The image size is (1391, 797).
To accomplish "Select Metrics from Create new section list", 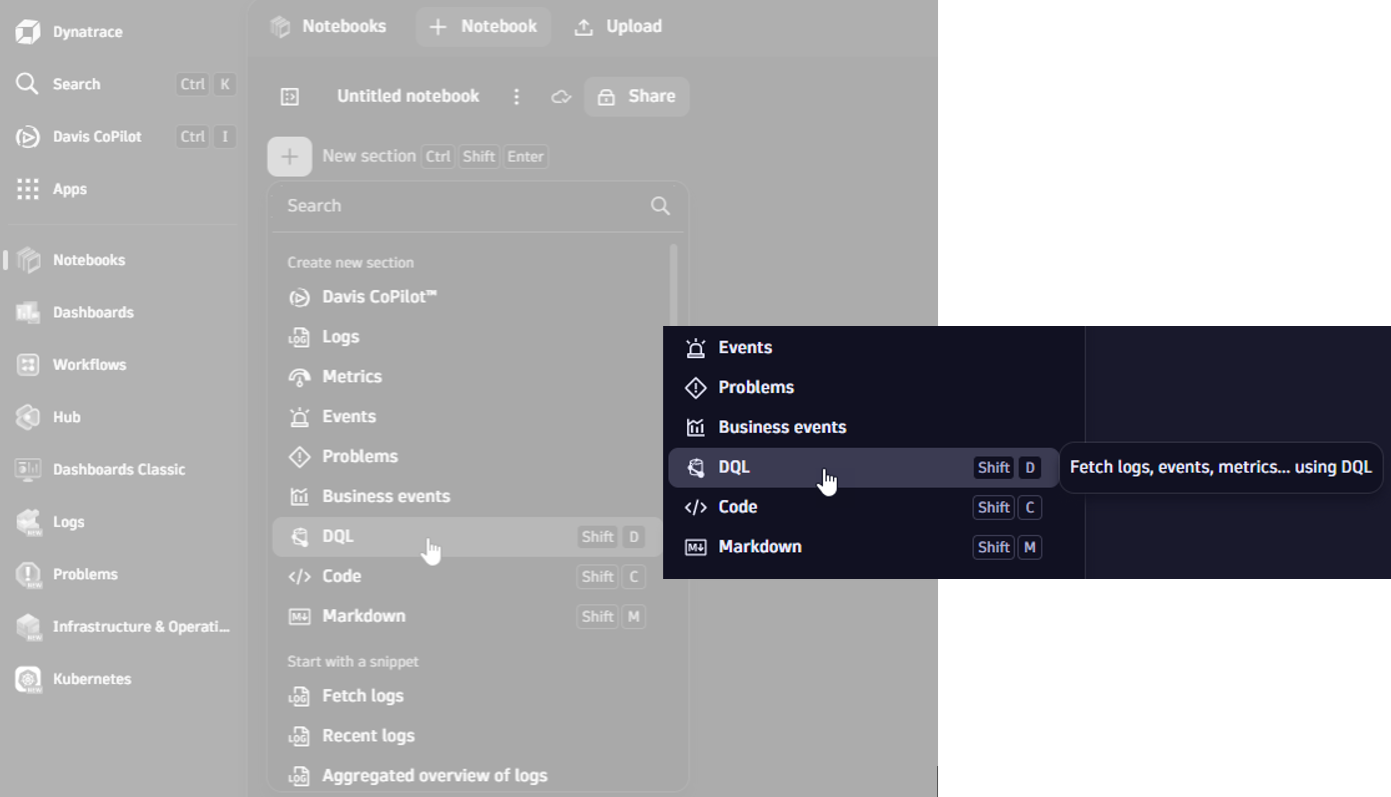I will [x=351, y=377].
